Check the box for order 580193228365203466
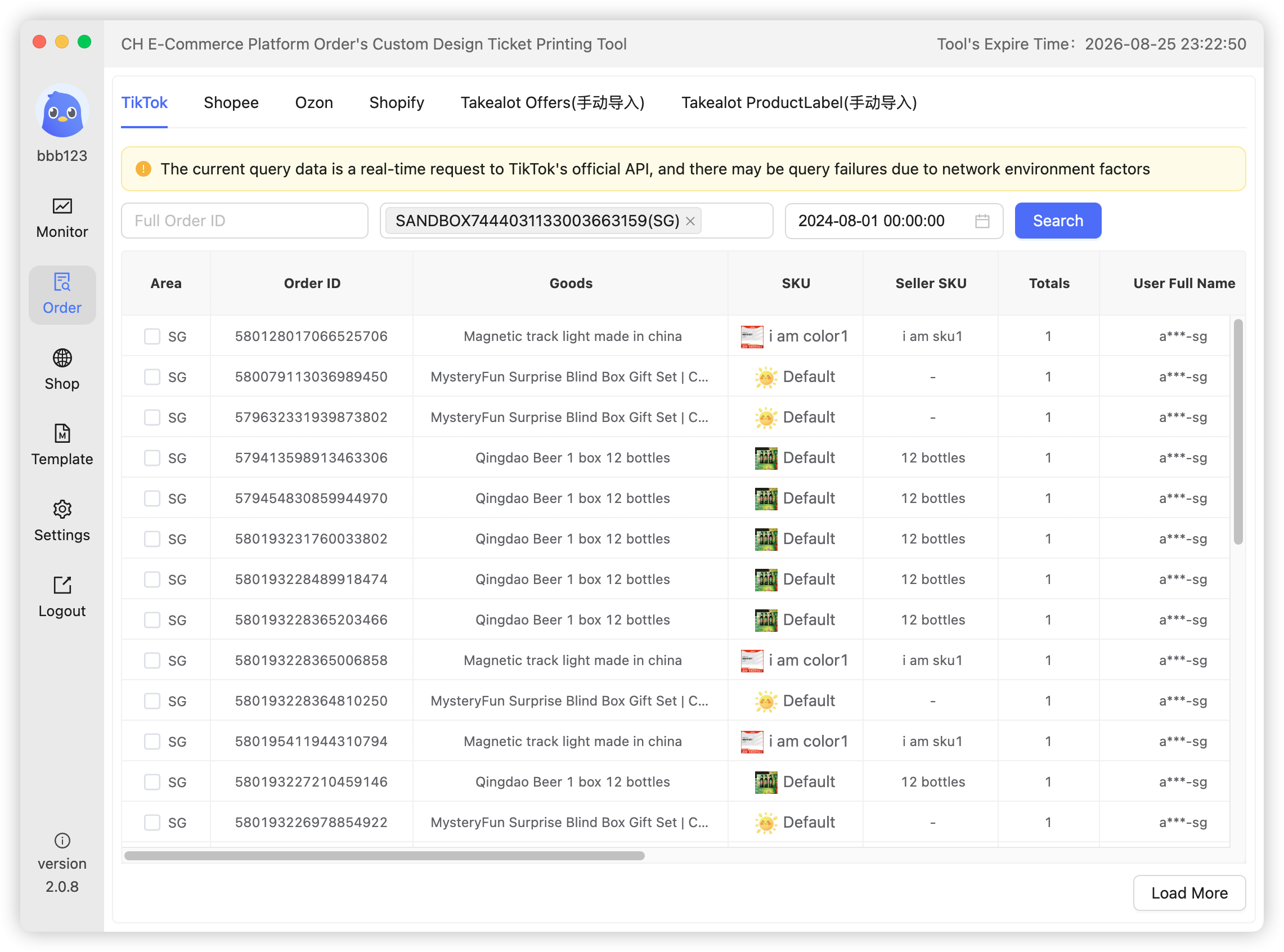The image size is (1284, 952). (152, 621)
